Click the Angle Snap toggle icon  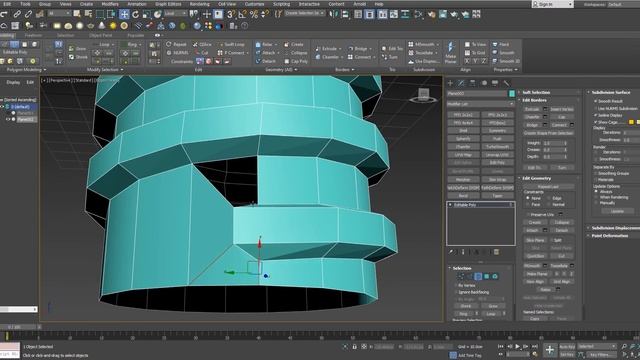pyautogui.click(x=242, y=14)
